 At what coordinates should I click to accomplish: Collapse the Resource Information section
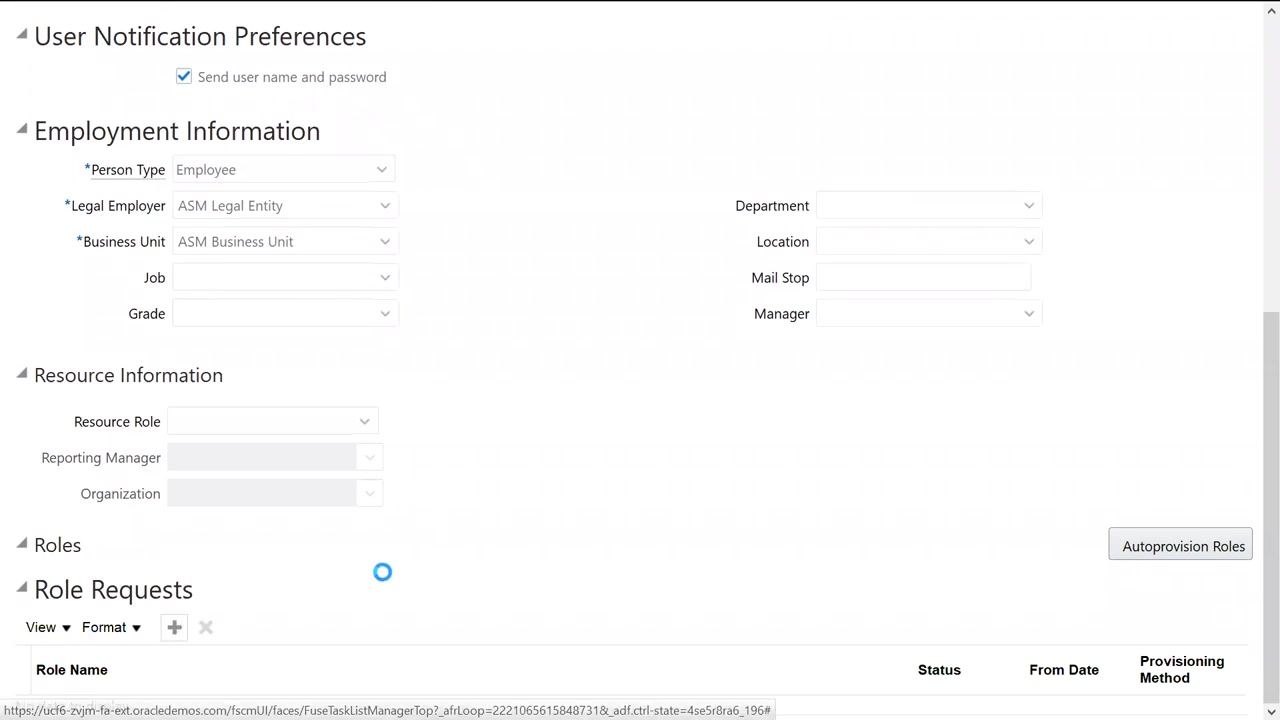pos(21,373)
